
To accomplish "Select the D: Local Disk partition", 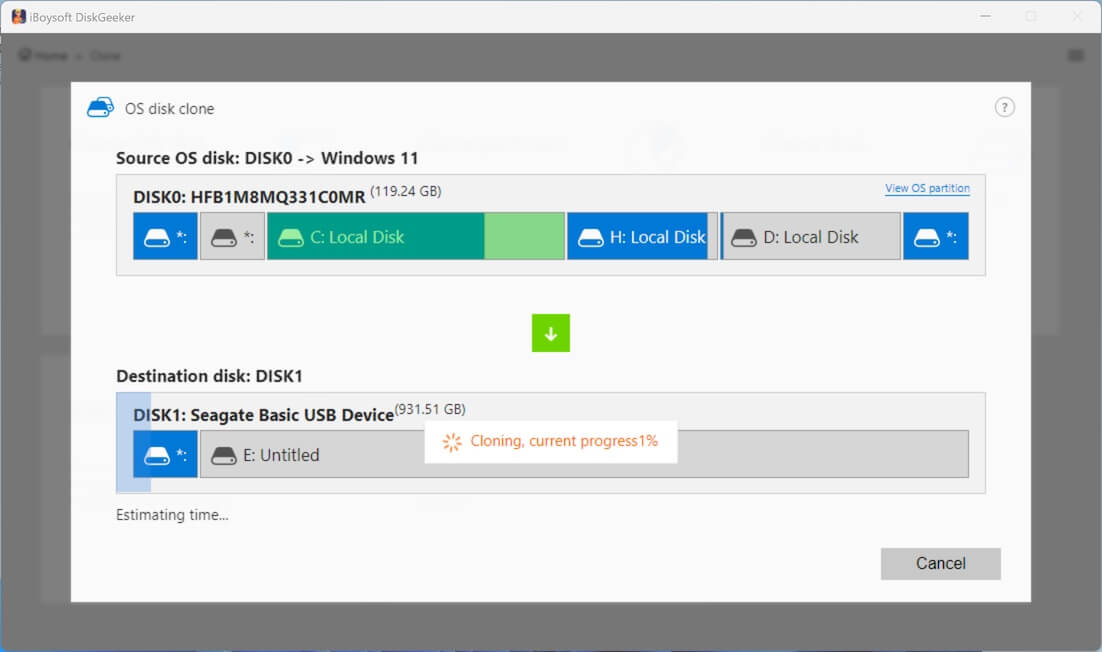I will click(x=811, y=237).
